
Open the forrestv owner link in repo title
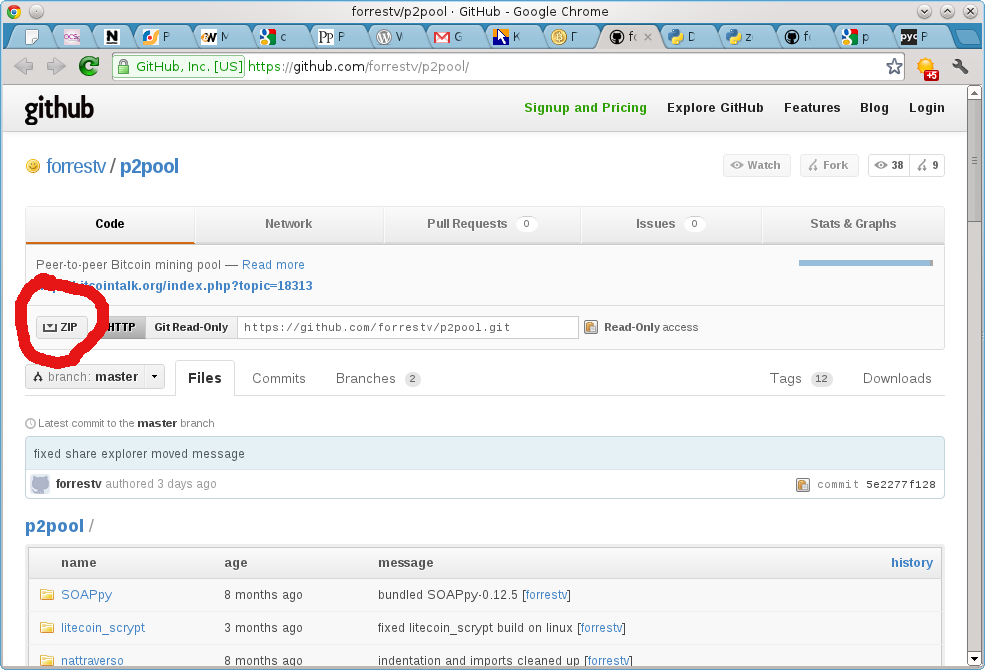click(x=76, y=166)
